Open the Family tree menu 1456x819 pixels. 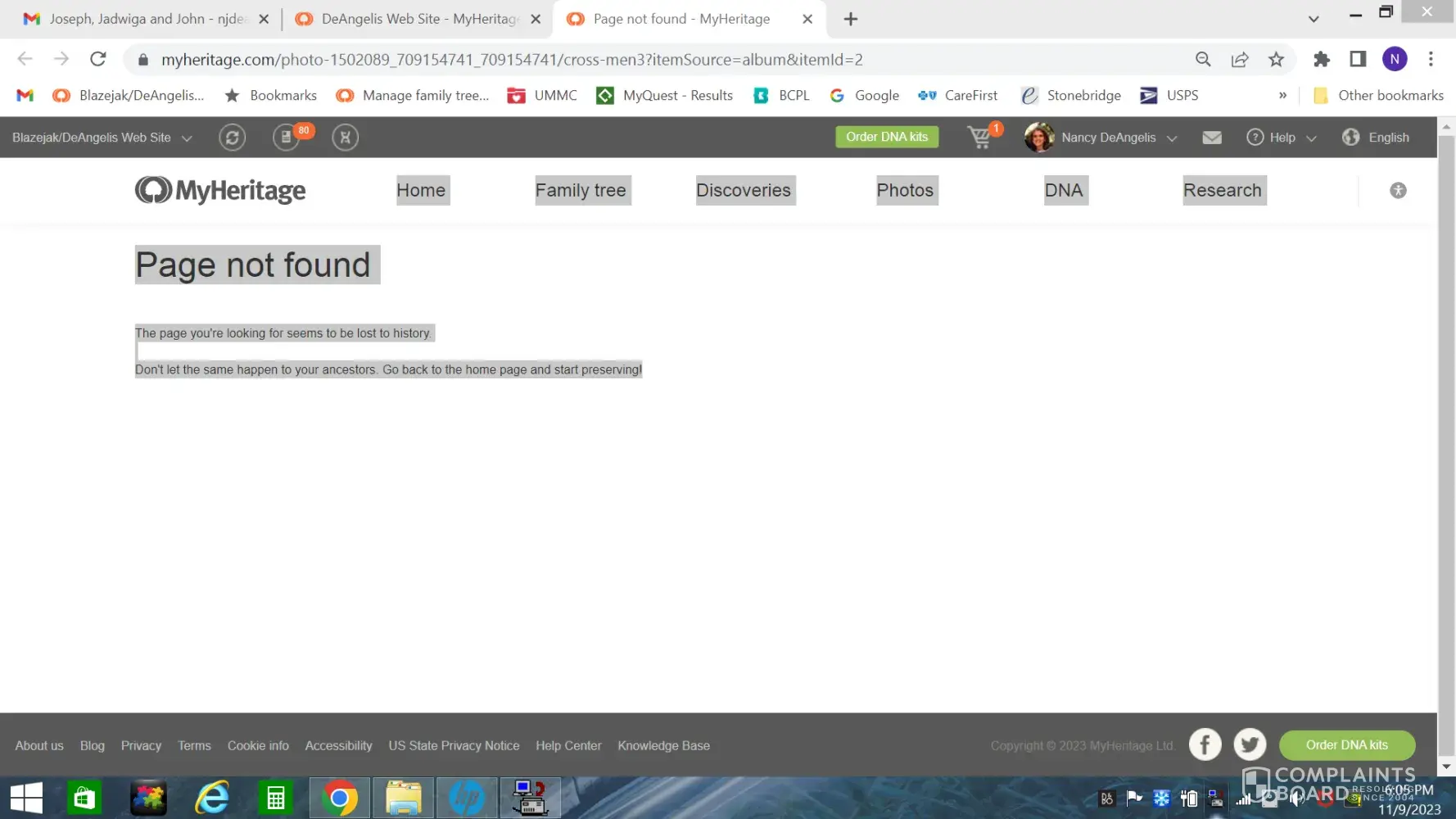[581, 190]
